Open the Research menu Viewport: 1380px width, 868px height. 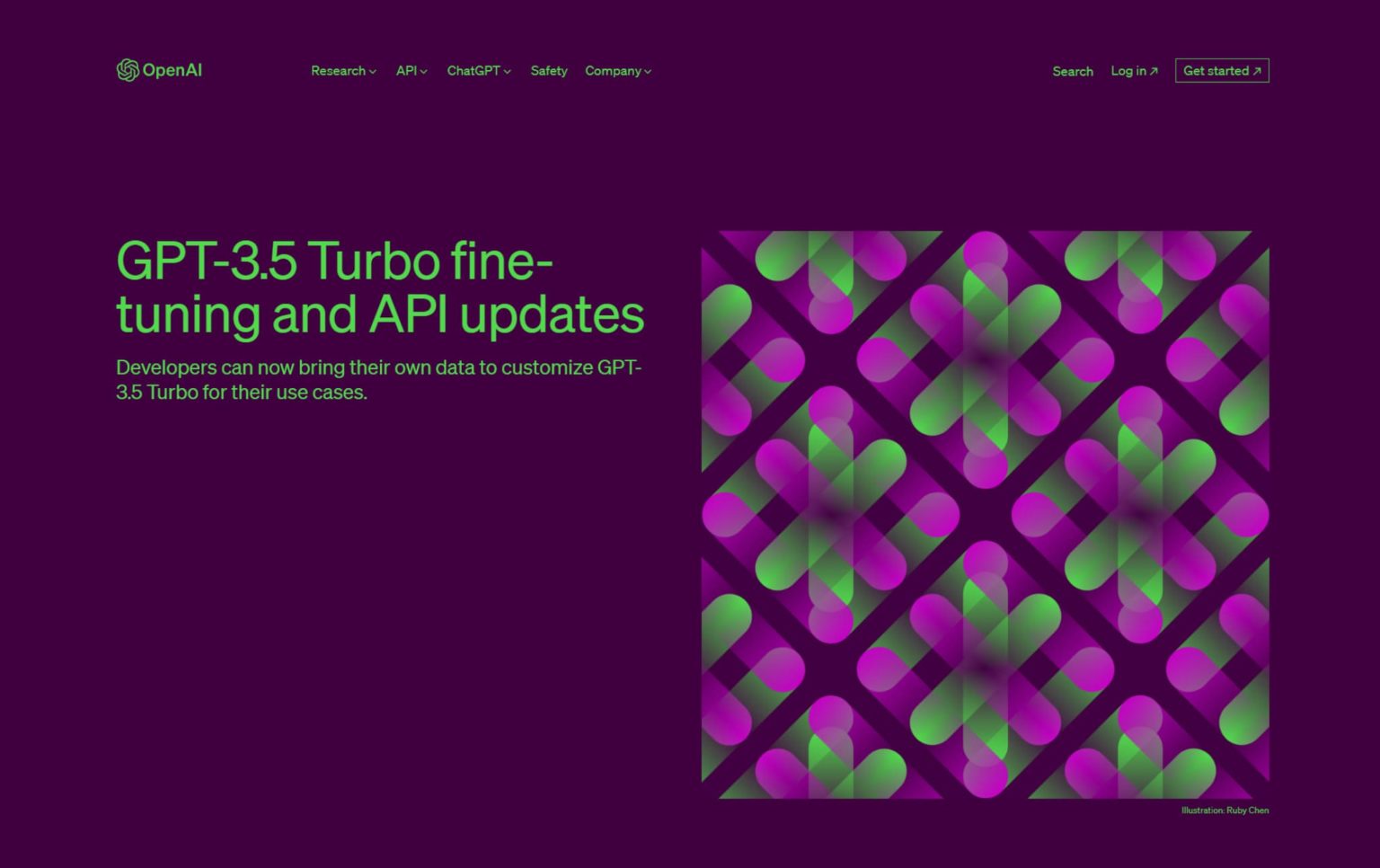[x=338, y=71]
